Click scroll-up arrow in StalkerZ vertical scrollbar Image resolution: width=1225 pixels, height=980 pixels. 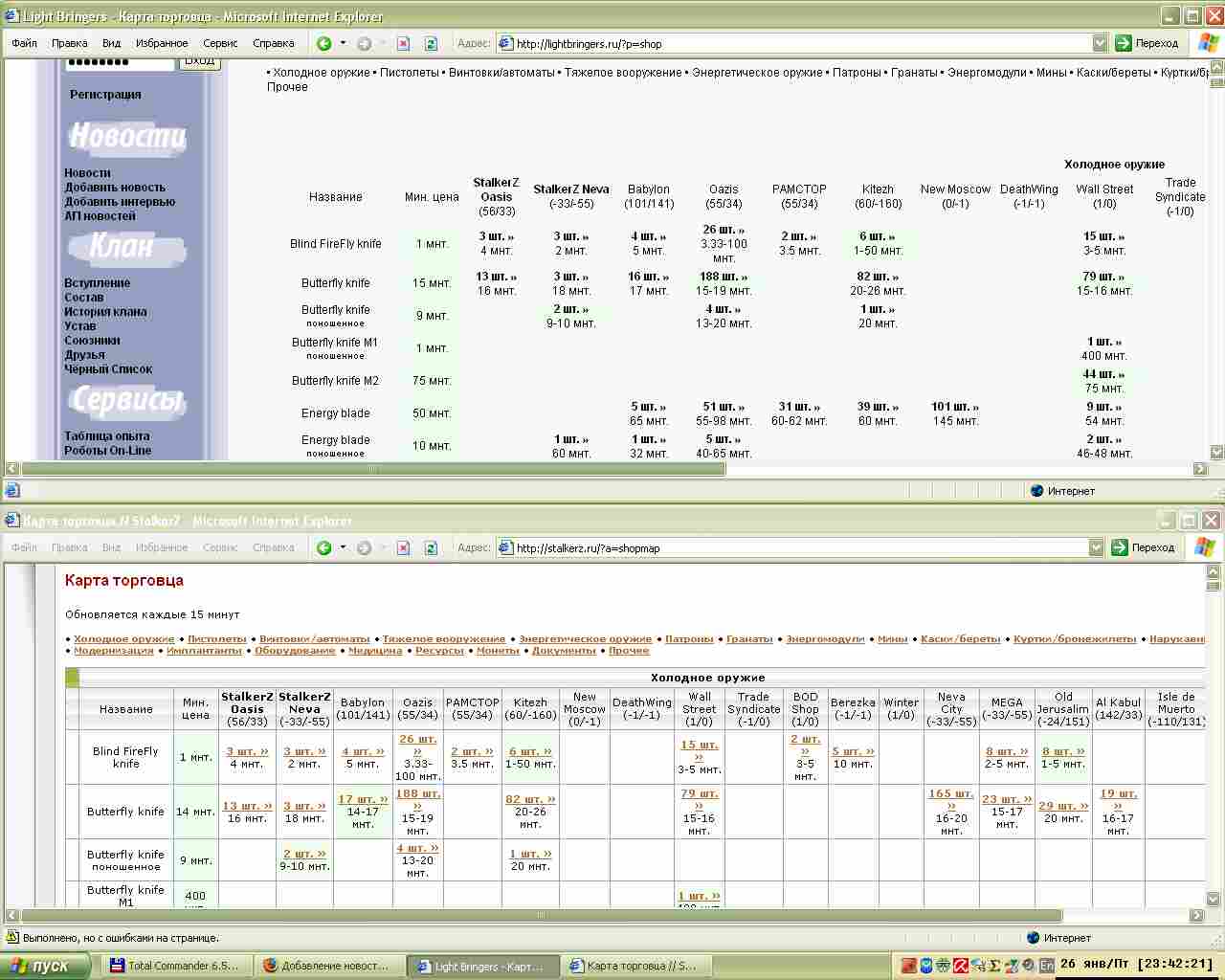pyautogui.click(x=1214, y=572)
